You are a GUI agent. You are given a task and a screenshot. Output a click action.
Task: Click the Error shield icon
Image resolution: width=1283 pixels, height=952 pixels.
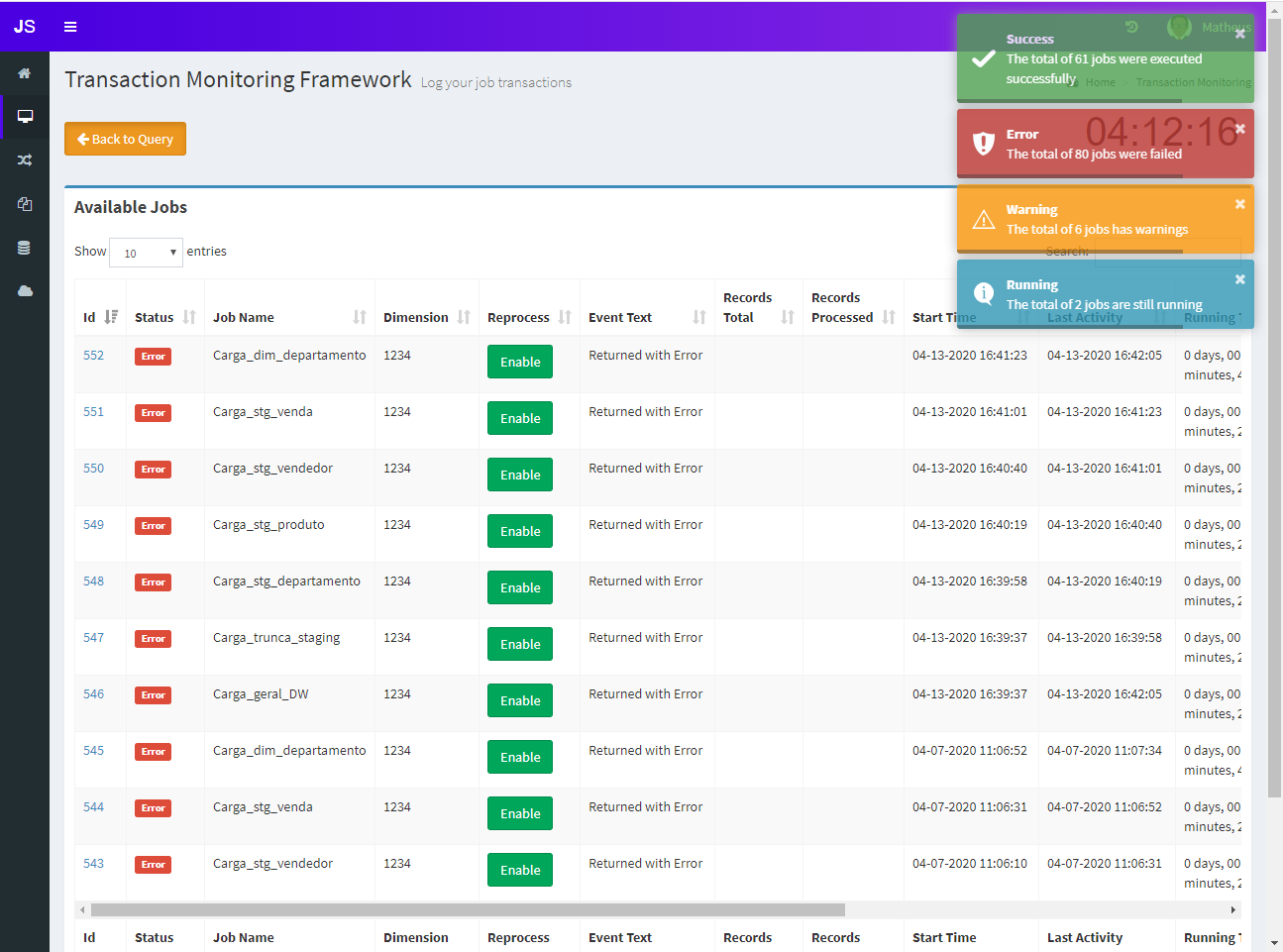tap(983, 144)
